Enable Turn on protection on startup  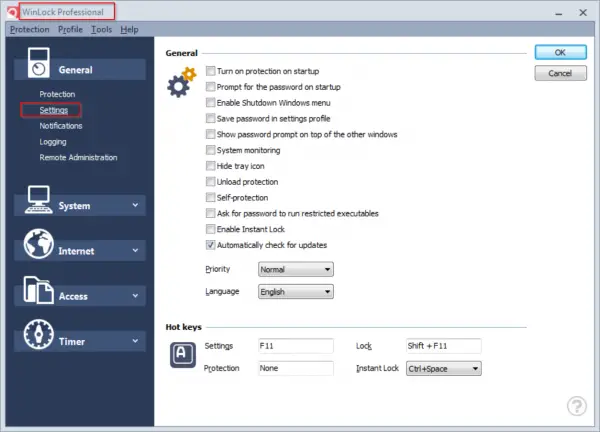[210, 71]
